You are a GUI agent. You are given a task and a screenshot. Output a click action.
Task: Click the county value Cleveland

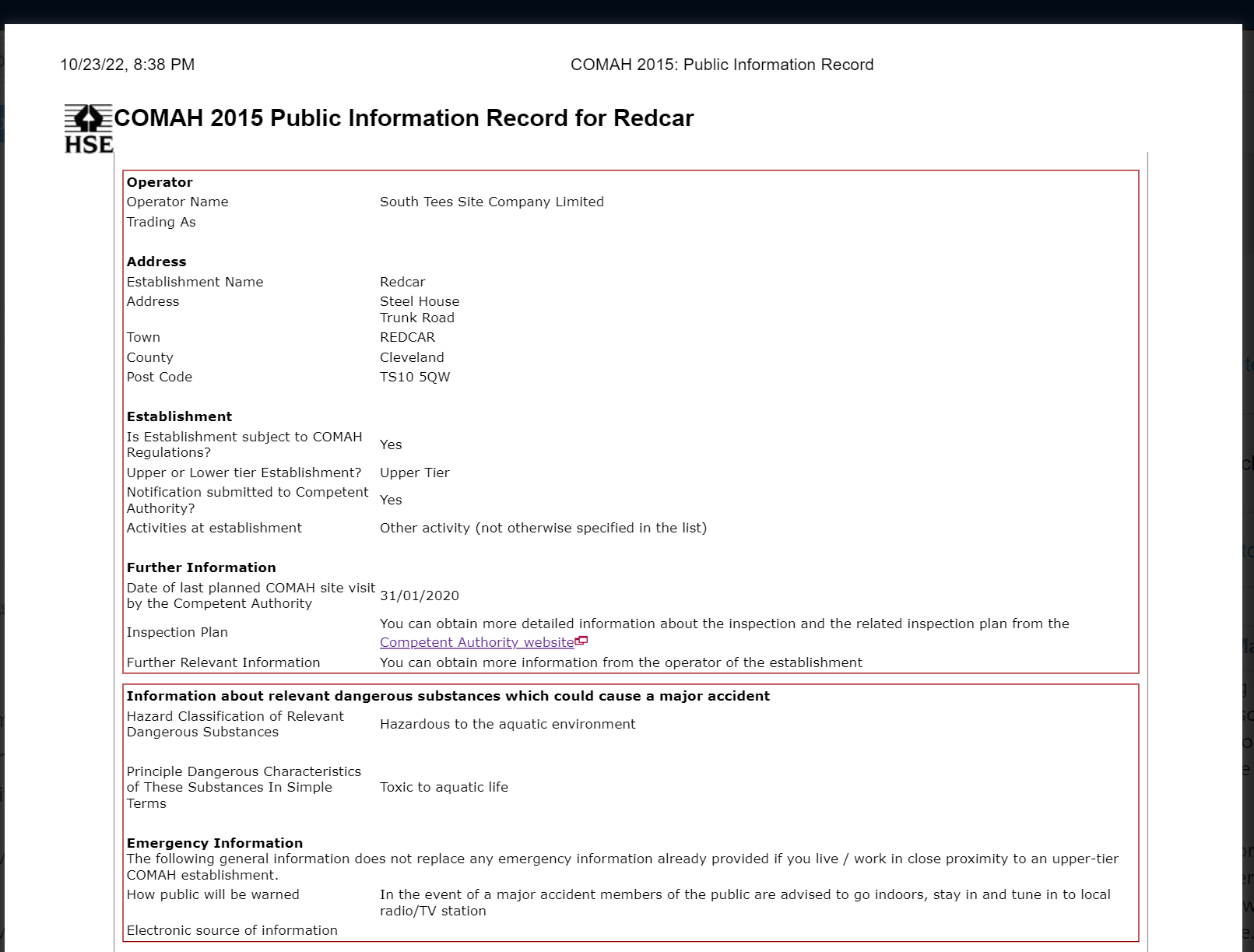tap(412, 357)
